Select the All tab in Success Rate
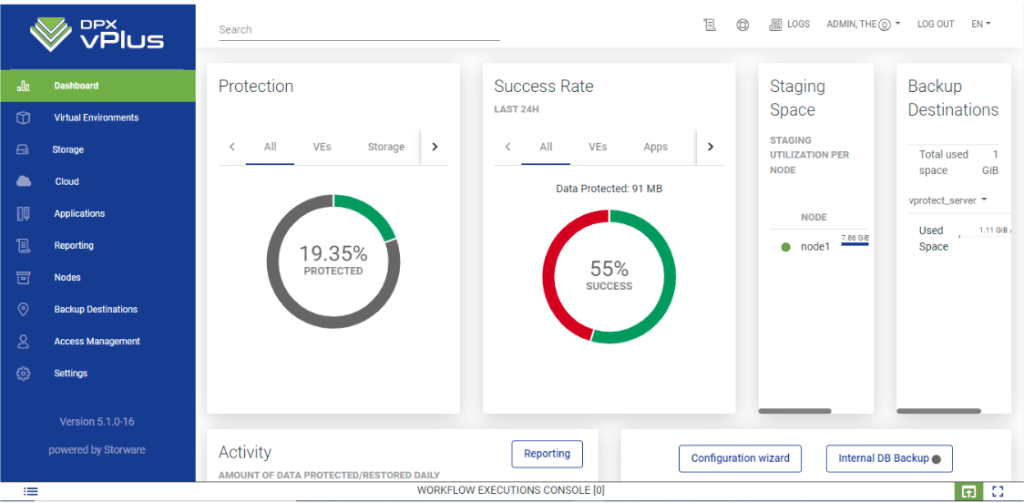Image resolution: width=1024 pixels, height=503 pixels. coord(546,147)
